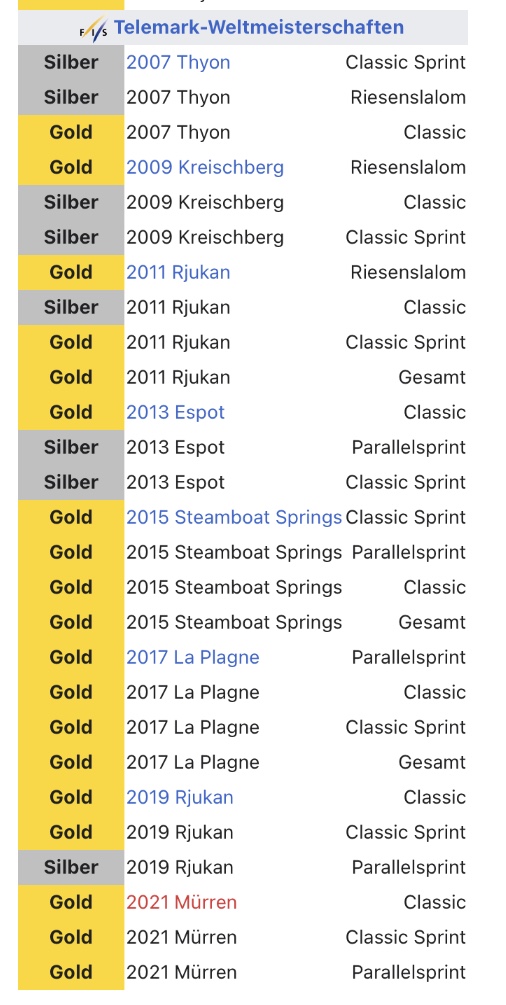Click Silber cell for 2007 Thyon Riesenslalom
Image resolution: width=506 pixels, height=1005 pixels.
click(71, 97)
